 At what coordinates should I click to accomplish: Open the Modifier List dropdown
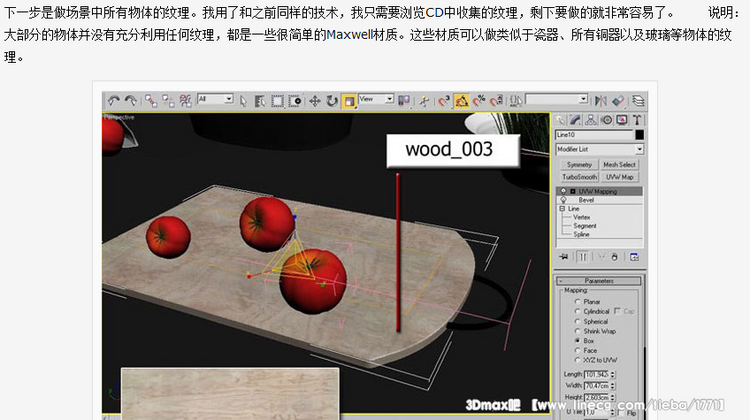coord(599,149)
